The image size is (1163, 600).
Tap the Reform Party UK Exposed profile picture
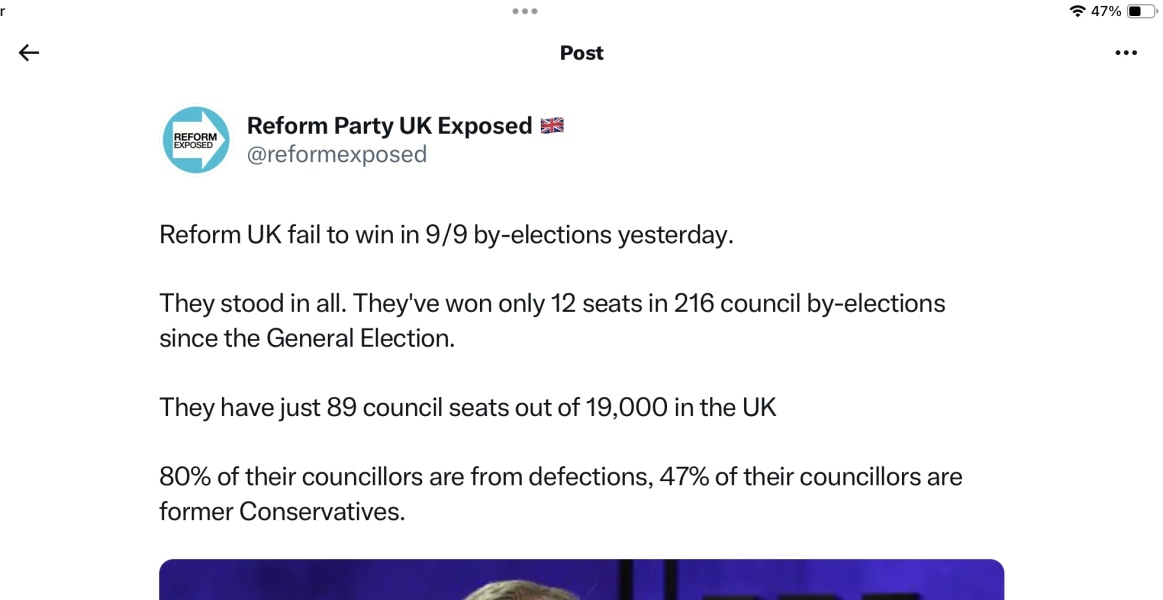point(194,139)
